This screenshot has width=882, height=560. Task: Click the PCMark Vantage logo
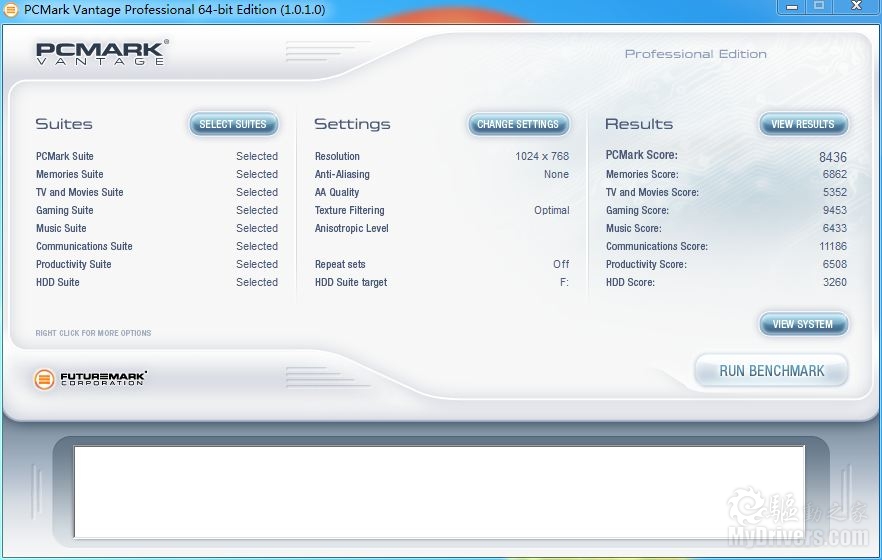pos(102,53)
